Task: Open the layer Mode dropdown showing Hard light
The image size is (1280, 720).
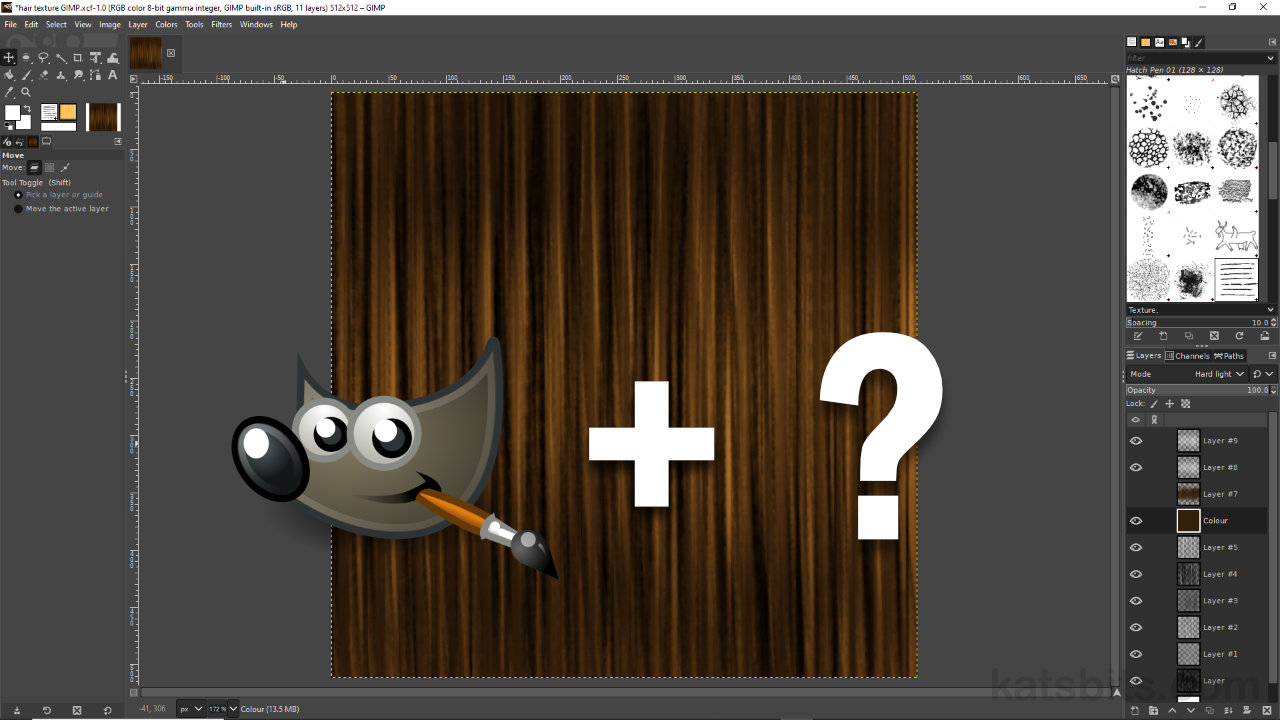Action: click(1187, 374)
